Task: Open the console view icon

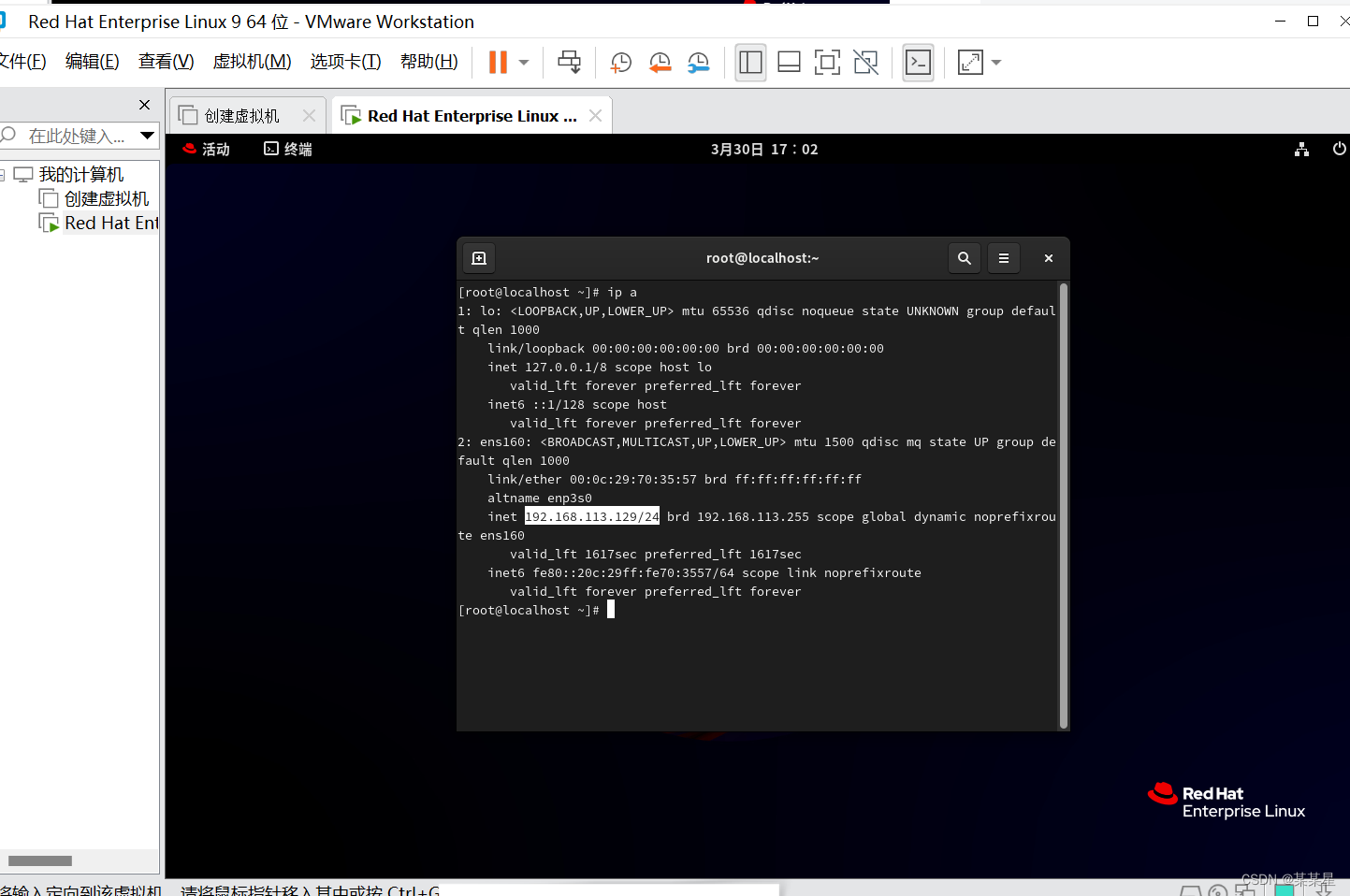Action: 918,63
